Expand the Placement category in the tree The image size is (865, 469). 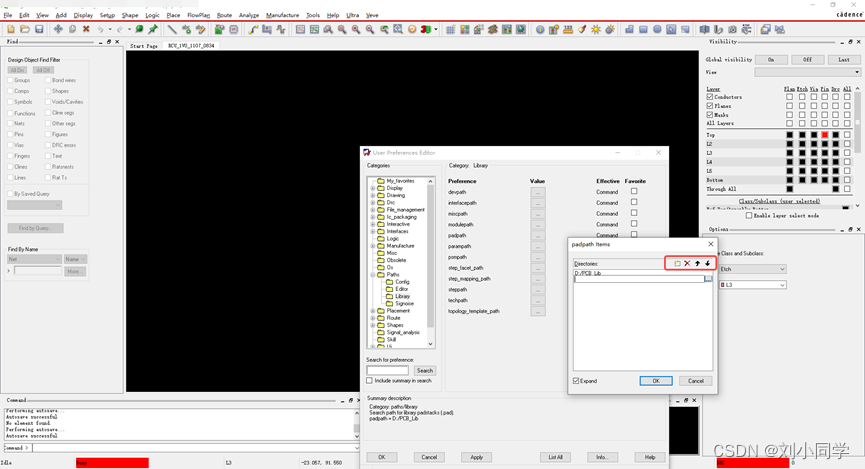(373, 311)
